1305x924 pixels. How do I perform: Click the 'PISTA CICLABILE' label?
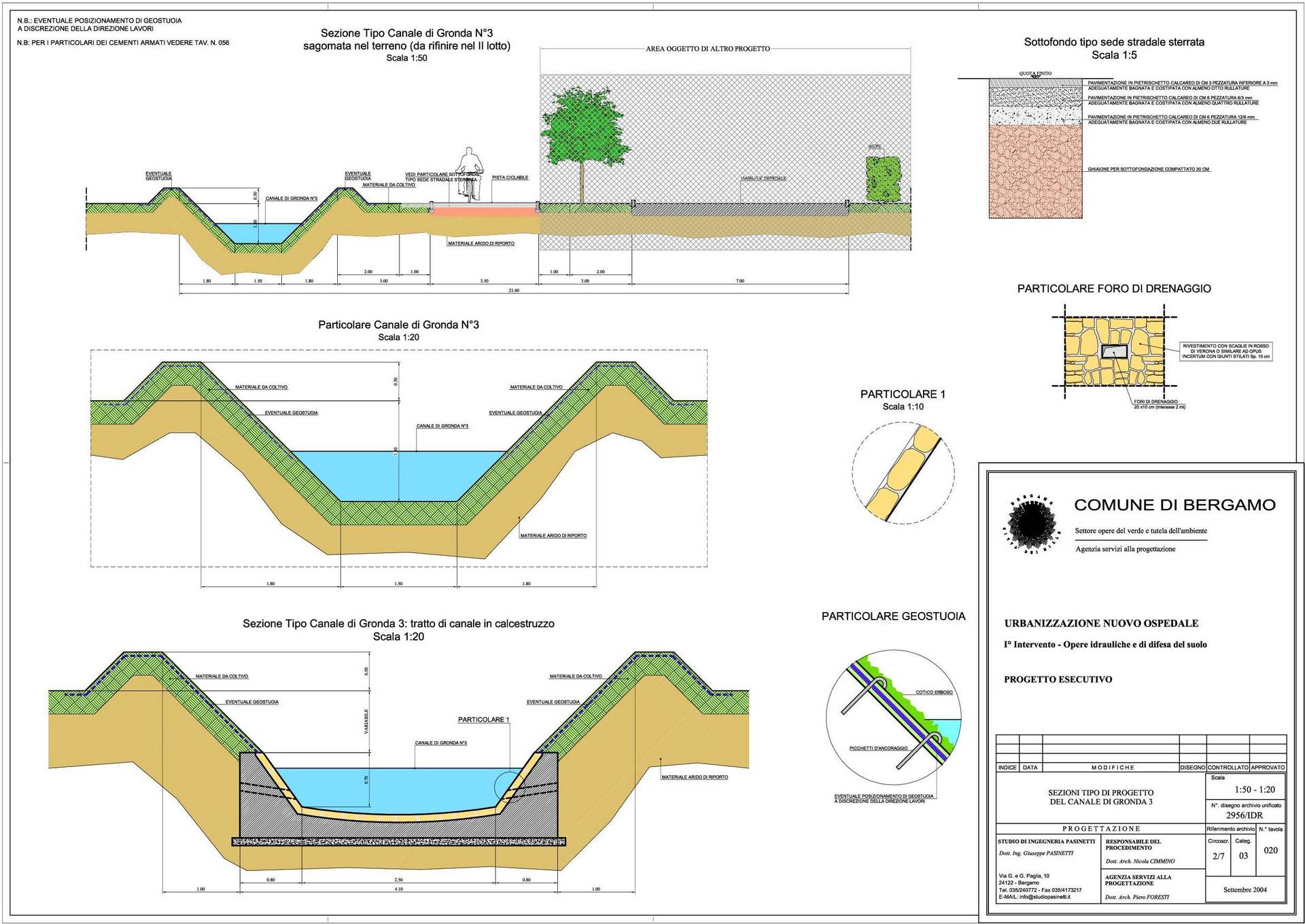[x=510, y=178]
